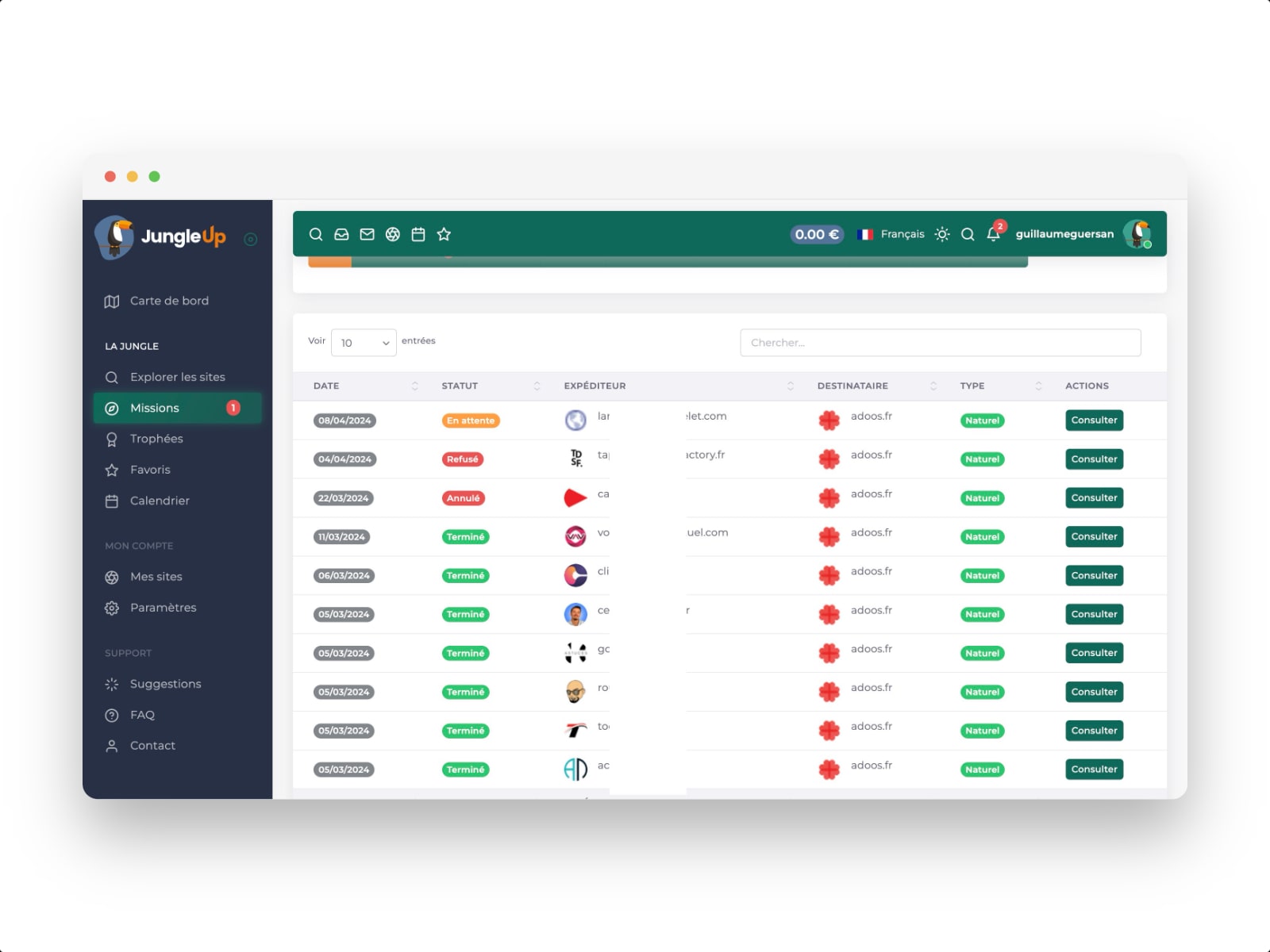Image resolution: width=1270 pixels, height=952 pixels.
Task: Click the Annulé status badge
Action: click(x=464, y=498)
